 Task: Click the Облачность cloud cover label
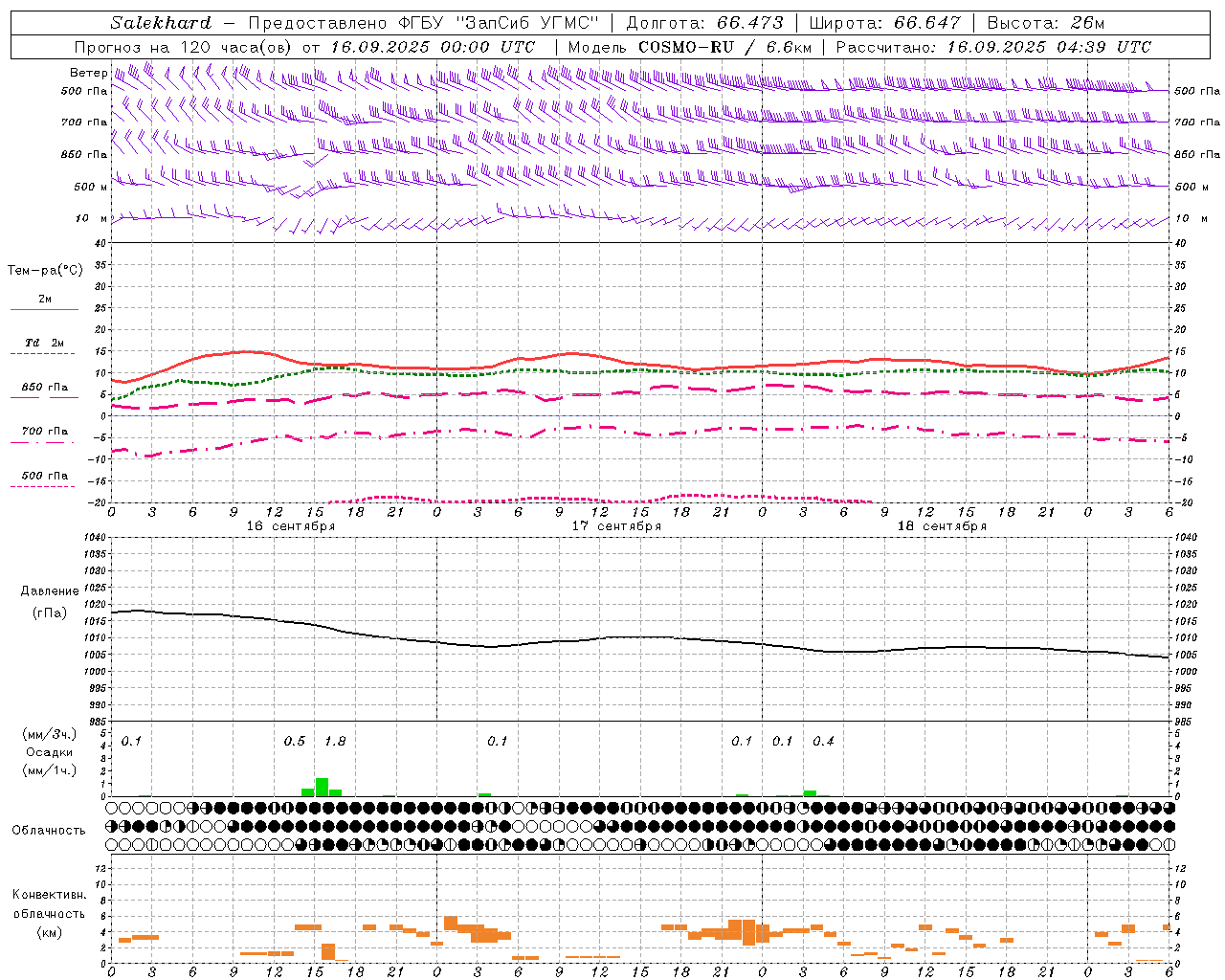(x=49, y=831)
